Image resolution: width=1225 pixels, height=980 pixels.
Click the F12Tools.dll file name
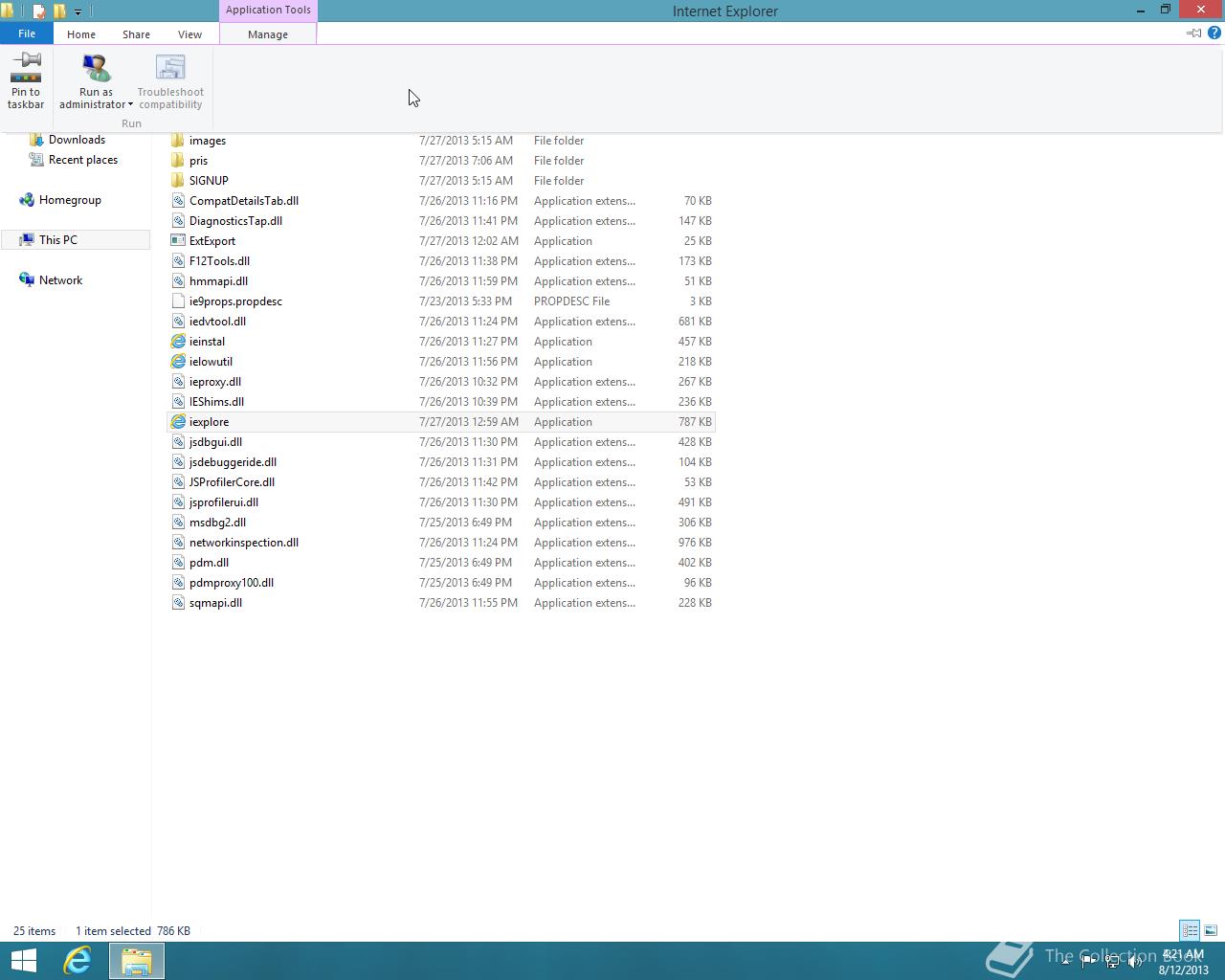(219, 261)
